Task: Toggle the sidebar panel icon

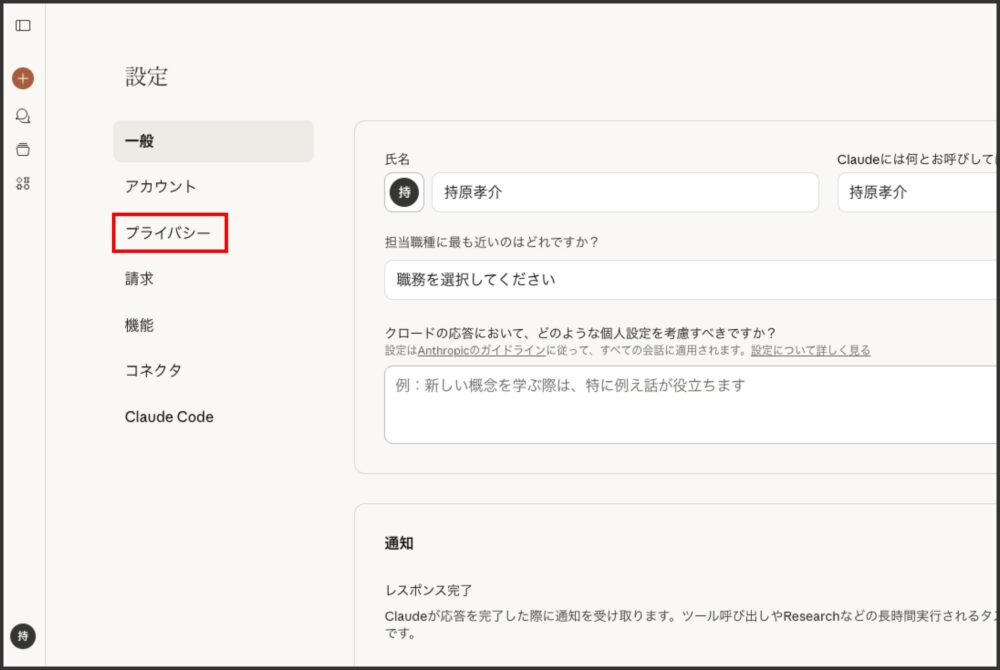Action: [x=23, y=26]
